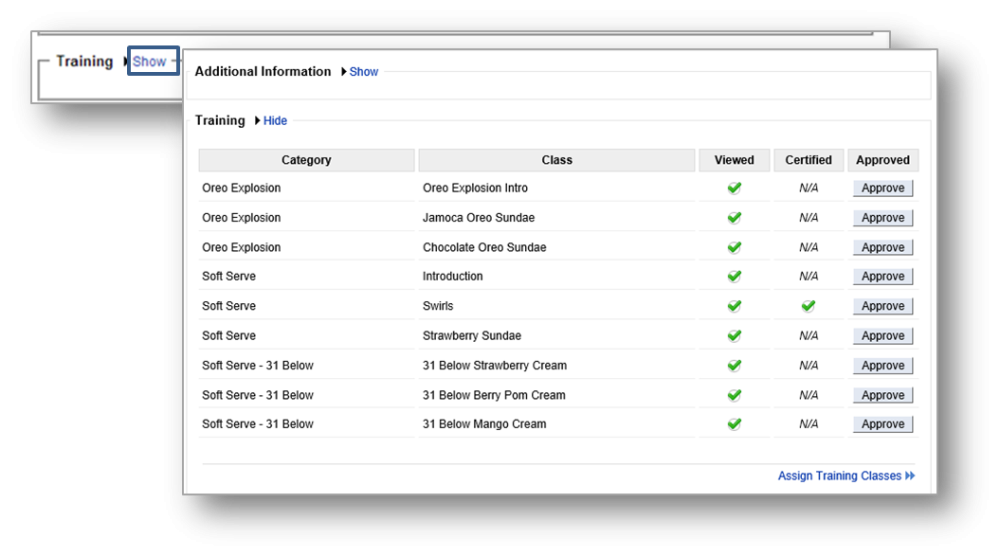Click the Viewed checkmark for Soft Serve Introduction
1000x557 pixels.
[x=734, y=276]
